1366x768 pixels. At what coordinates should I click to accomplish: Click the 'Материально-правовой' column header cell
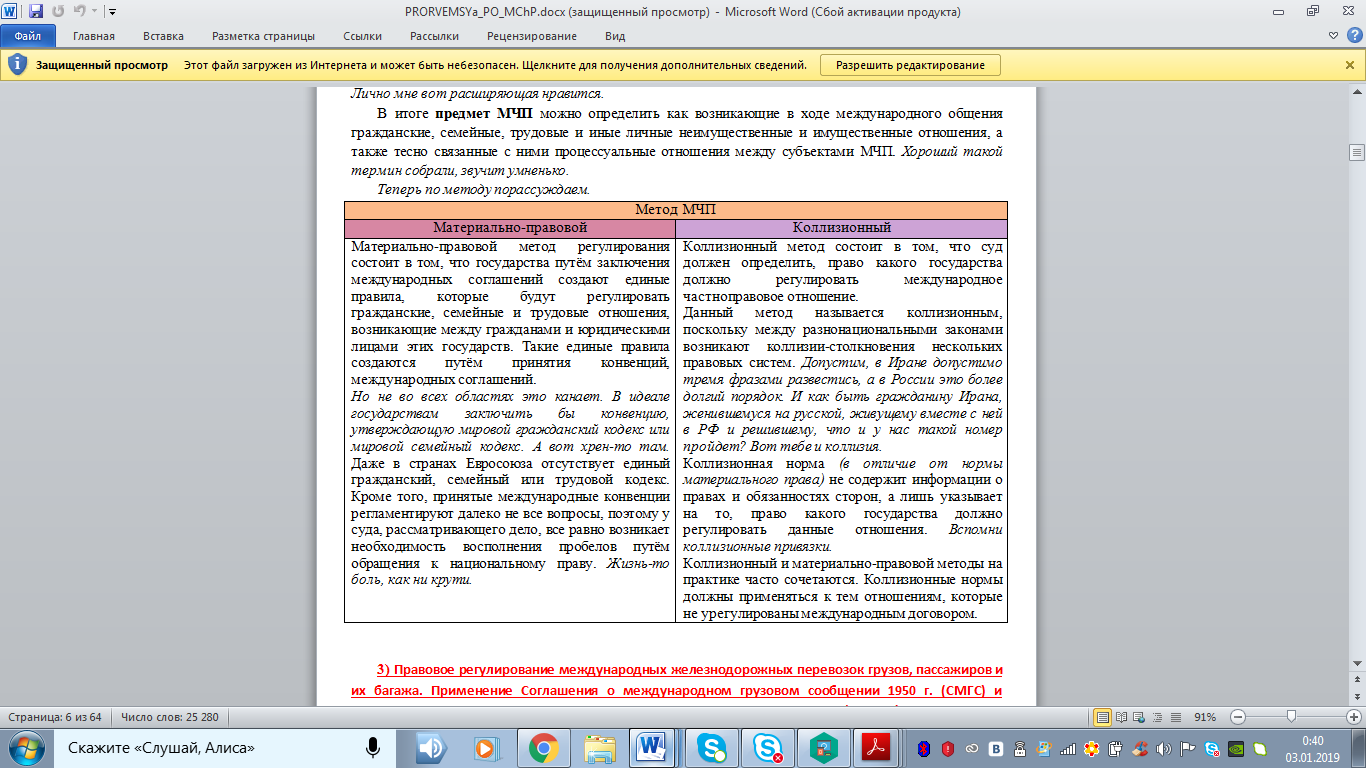pos(510,228)
